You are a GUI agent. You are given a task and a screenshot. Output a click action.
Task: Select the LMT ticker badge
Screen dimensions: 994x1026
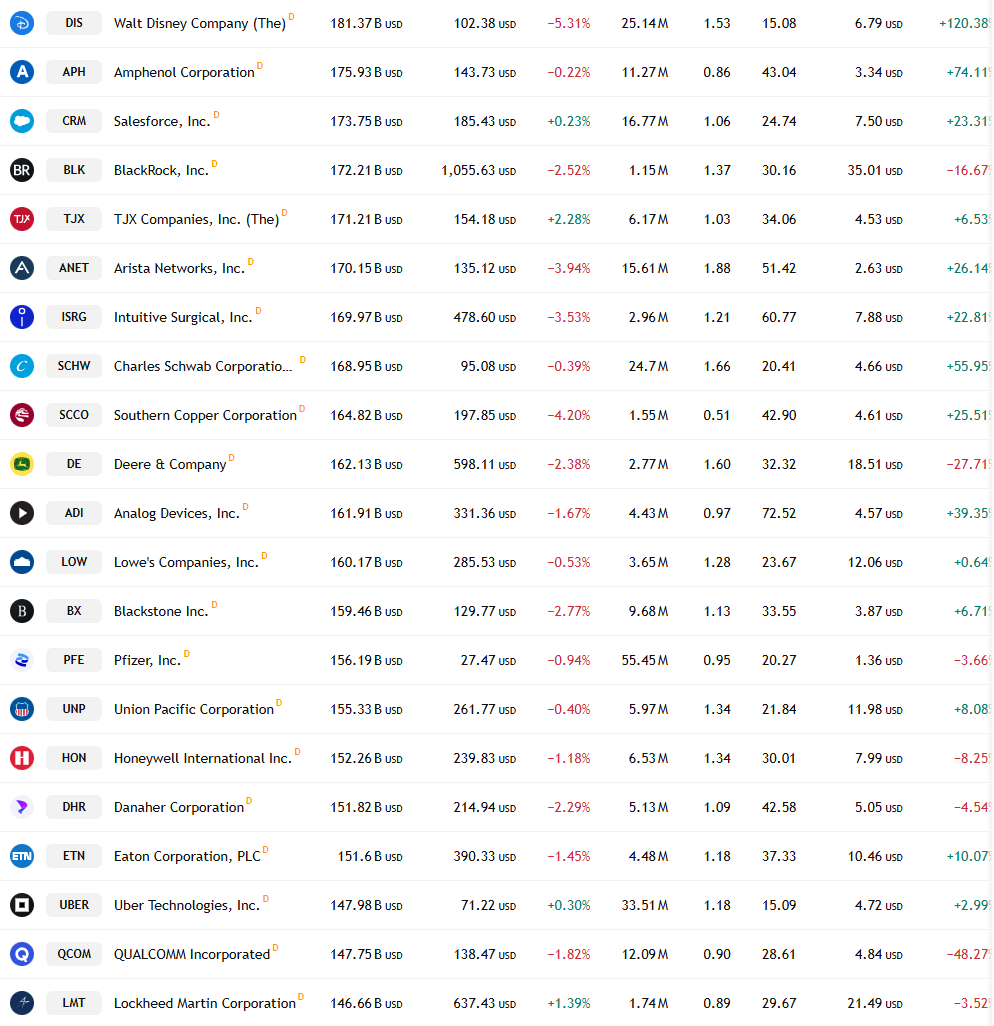(x=74, y=1003)
